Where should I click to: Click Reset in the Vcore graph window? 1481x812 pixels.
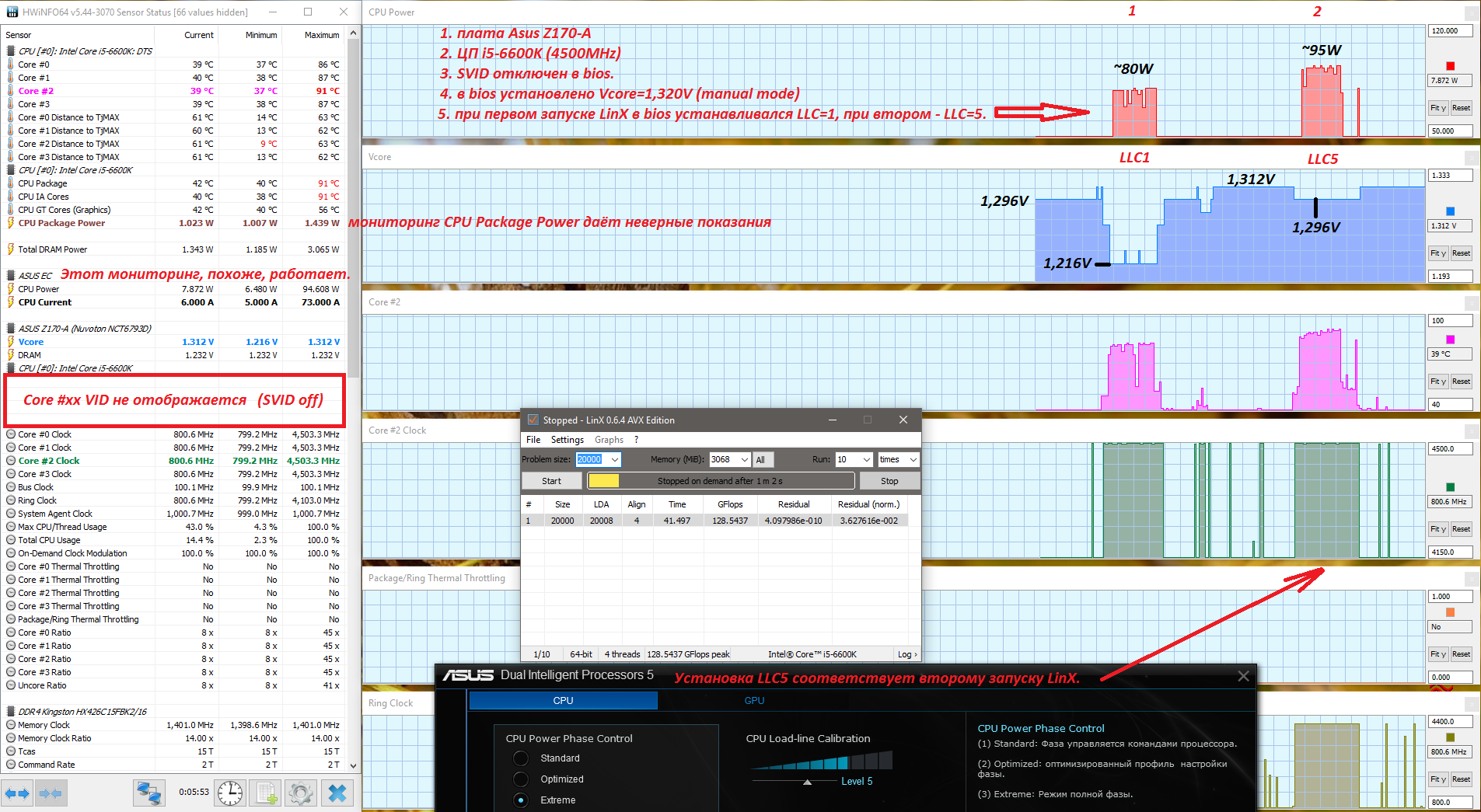point(1461,253)
